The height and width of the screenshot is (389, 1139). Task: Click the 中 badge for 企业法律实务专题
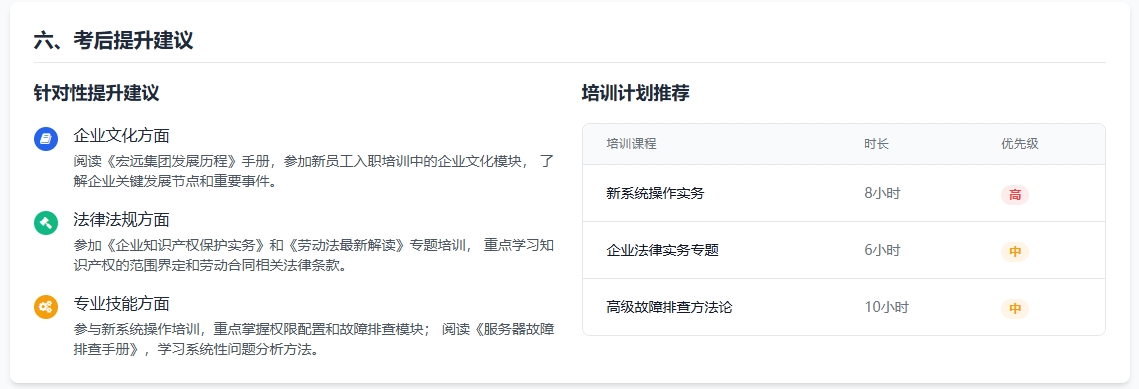1015,252
